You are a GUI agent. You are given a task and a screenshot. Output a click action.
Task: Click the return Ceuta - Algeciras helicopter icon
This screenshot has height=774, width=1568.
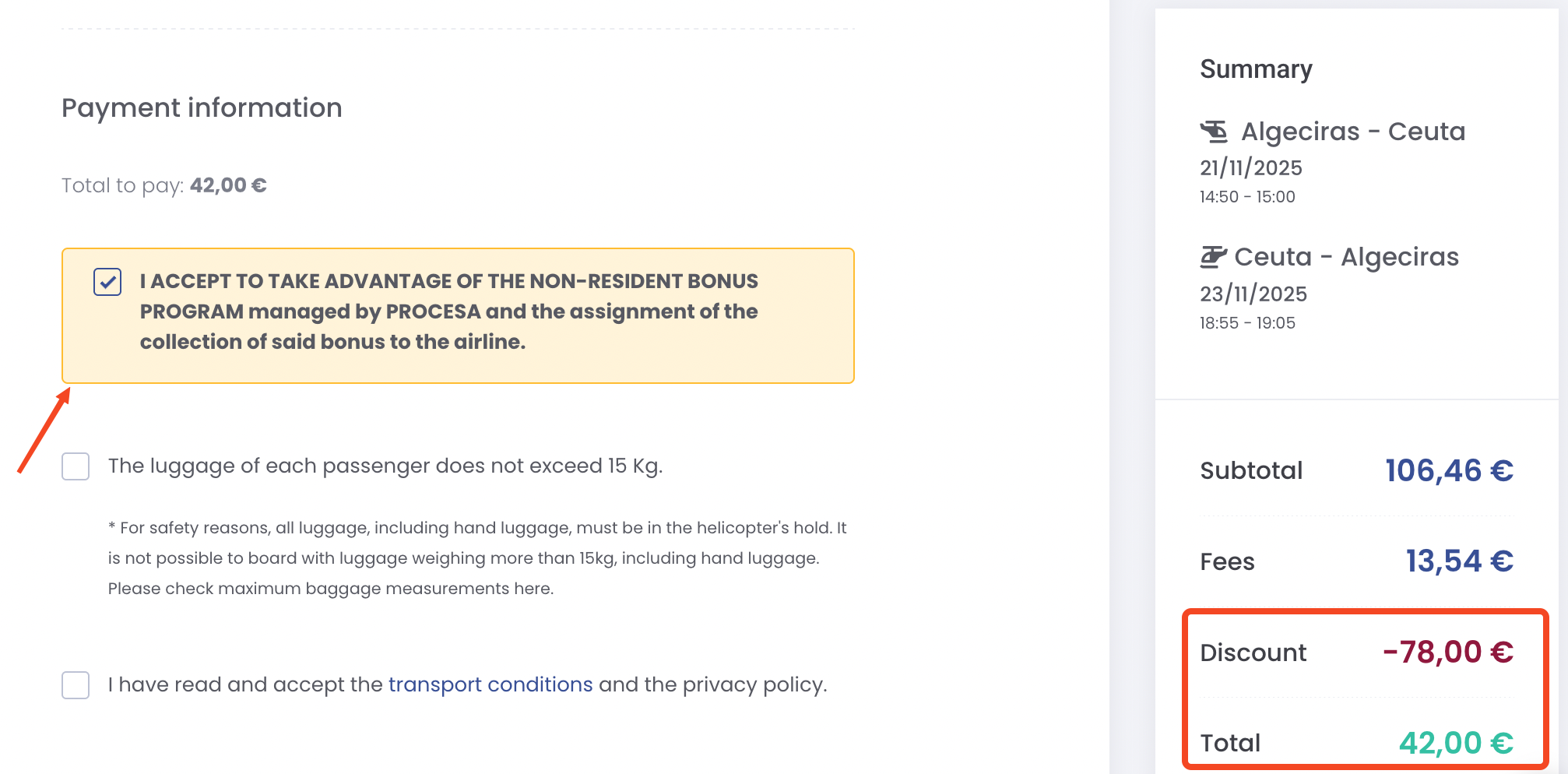click(1213, 256)
